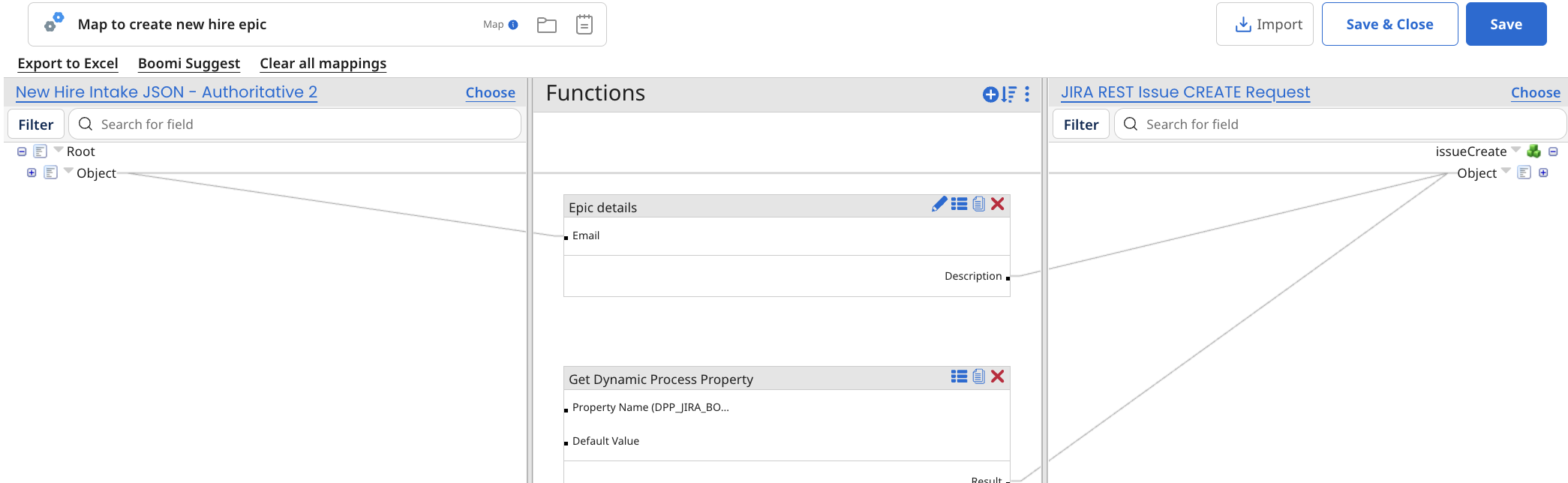Collapse the issueCreate destination node

[1553, 151]
